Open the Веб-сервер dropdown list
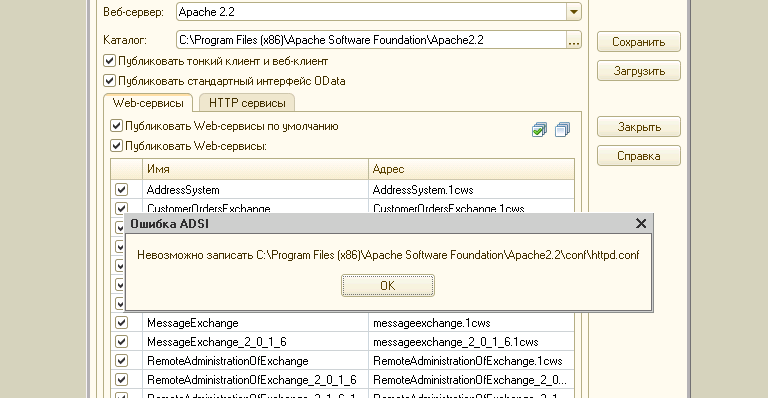768x398 pixels. point(574,12)
